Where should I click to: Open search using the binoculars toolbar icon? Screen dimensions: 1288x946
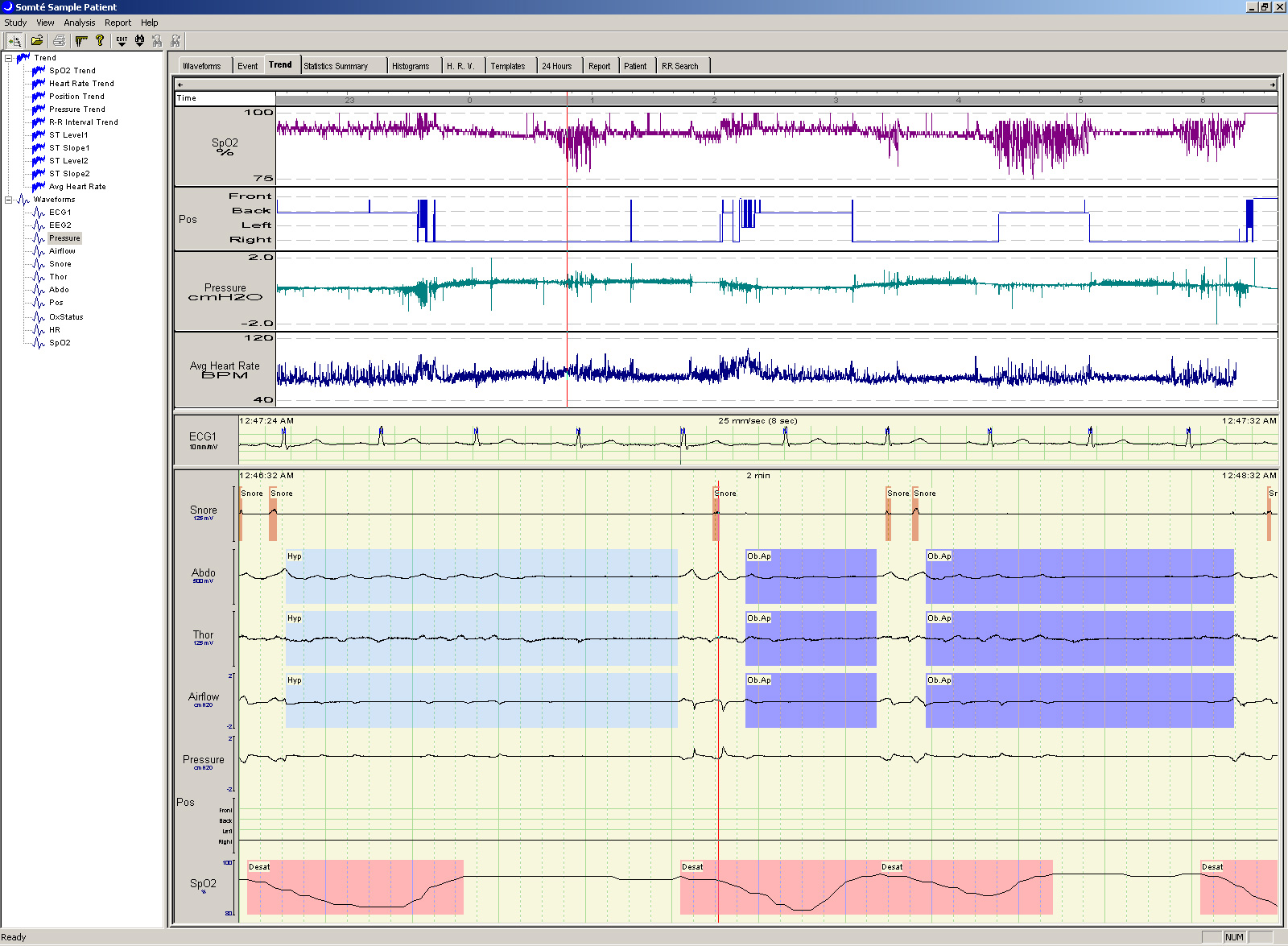139,39
